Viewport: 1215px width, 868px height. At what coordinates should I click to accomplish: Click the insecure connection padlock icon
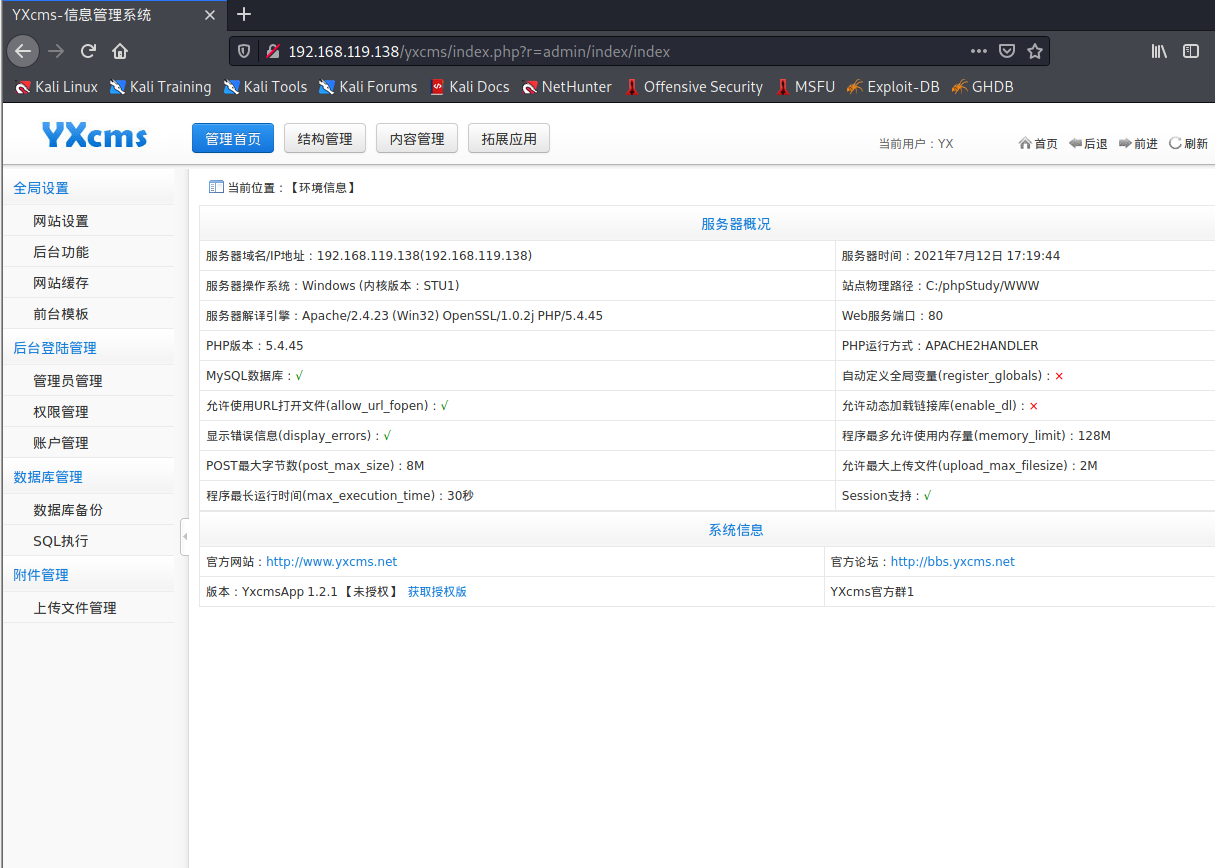(x=271, y=51)
